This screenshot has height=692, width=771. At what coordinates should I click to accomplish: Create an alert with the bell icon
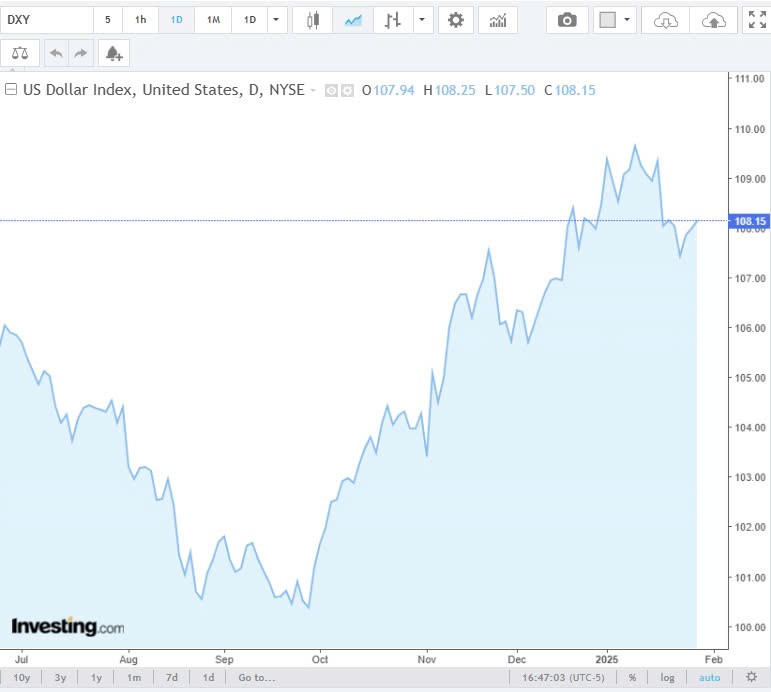click(x=113, y=53)
